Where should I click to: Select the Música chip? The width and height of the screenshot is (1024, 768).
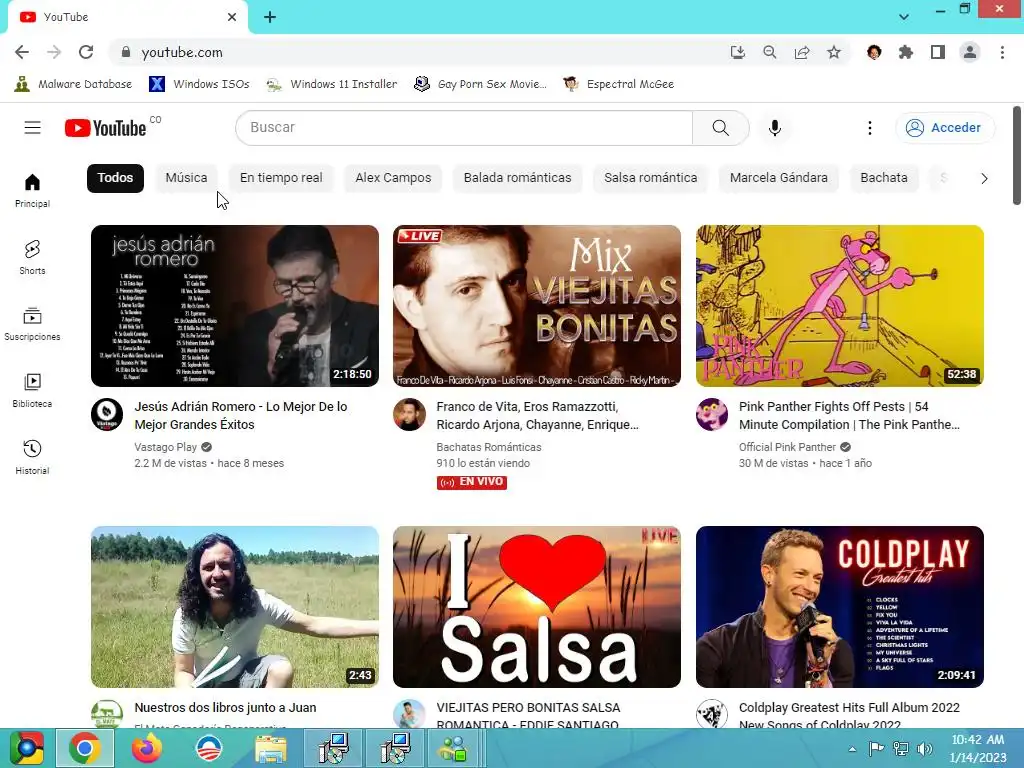[186, 178]
